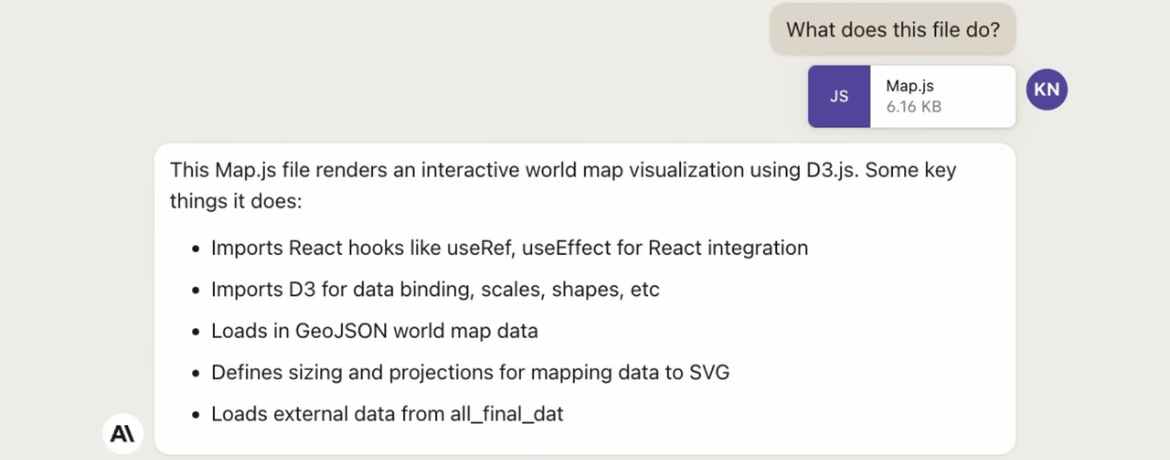Image resolution: width=1170 pixels, height=460 pixels.
Task: Click the Anthropic logo avatar
Action: pos(124,434)
